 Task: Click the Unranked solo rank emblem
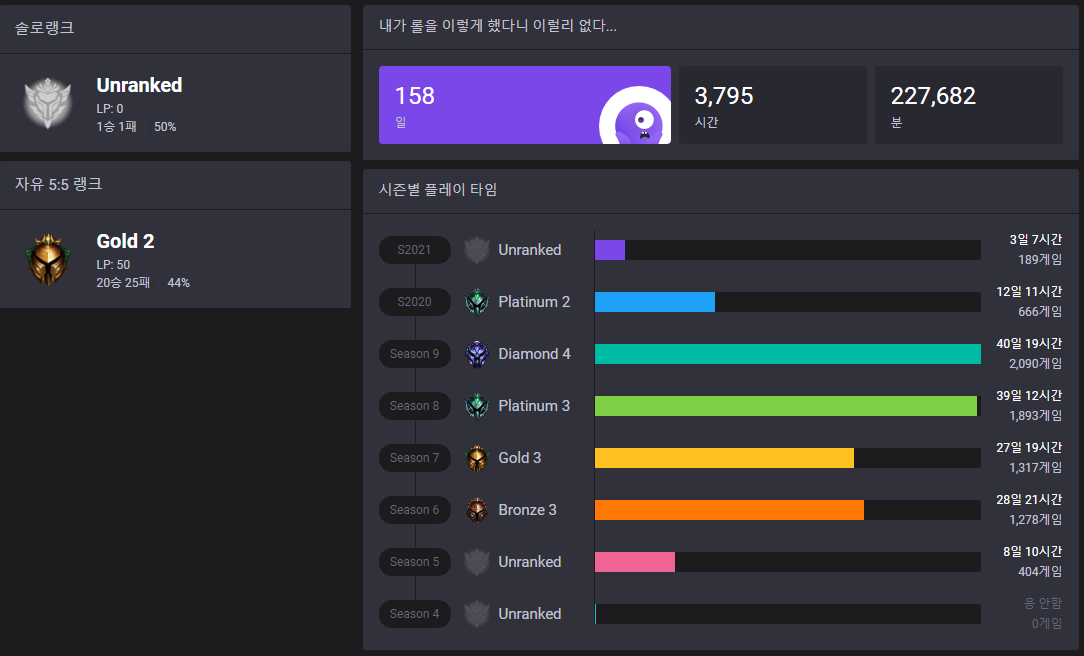pyautogui.click(x=48, y=103)
